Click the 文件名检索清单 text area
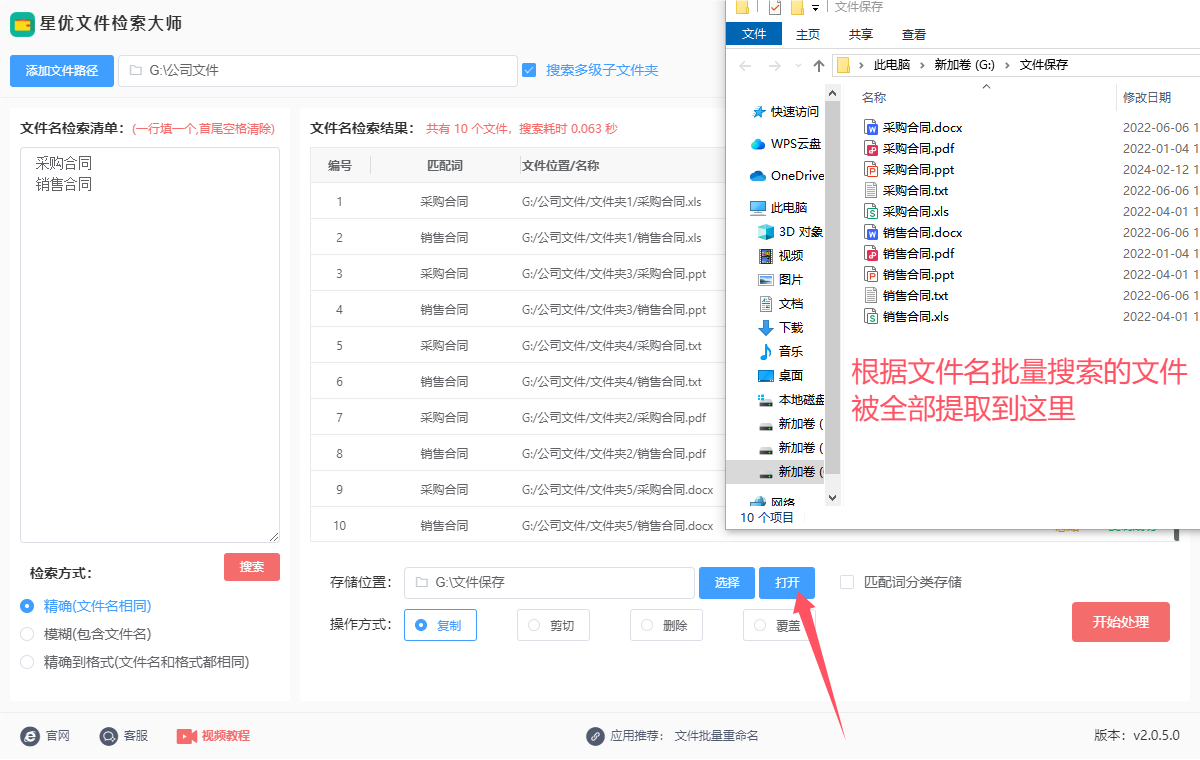This screenshot has height=760, width=1200. [x=150, y=345]
